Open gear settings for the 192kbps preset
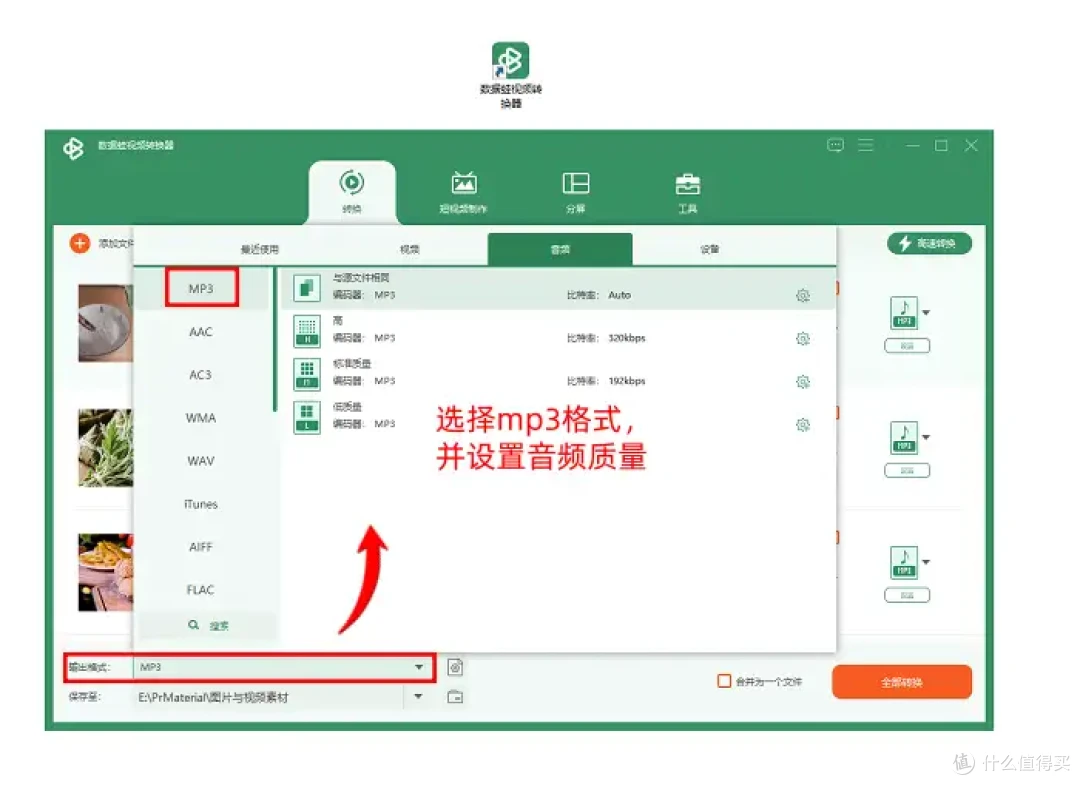 click(x=802, y=381)
